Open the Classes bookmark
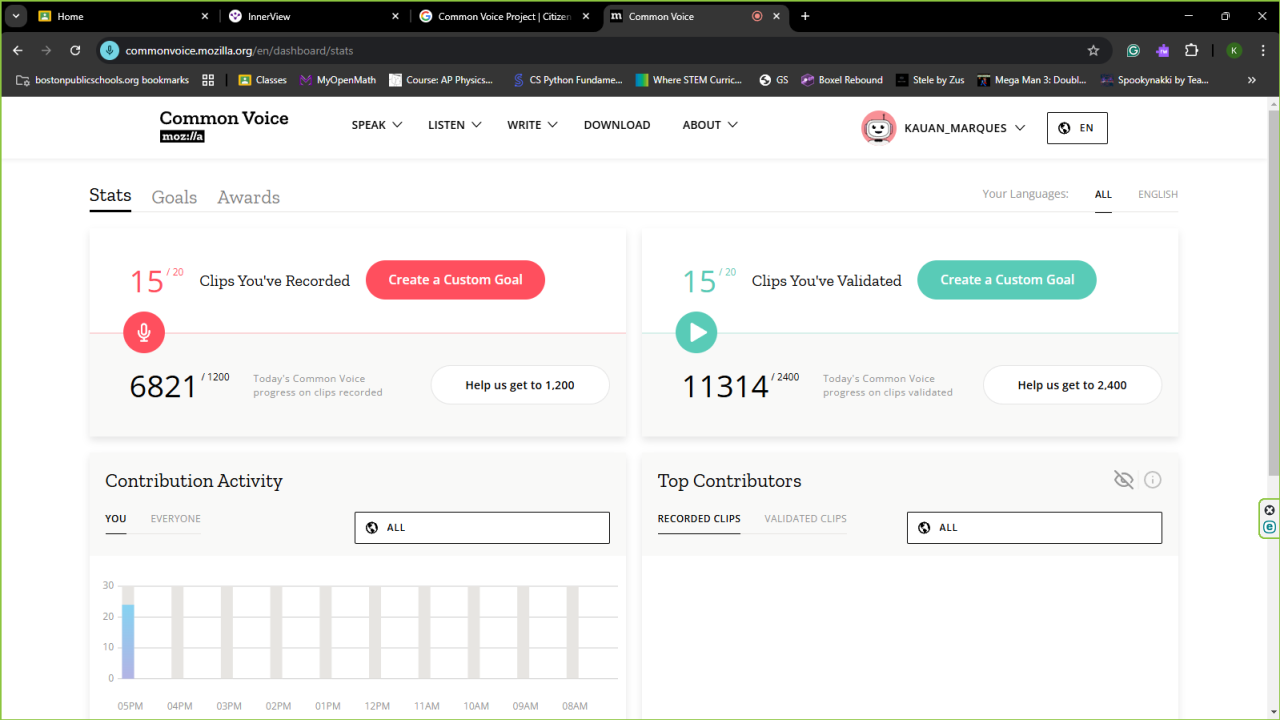 [262, 80]
